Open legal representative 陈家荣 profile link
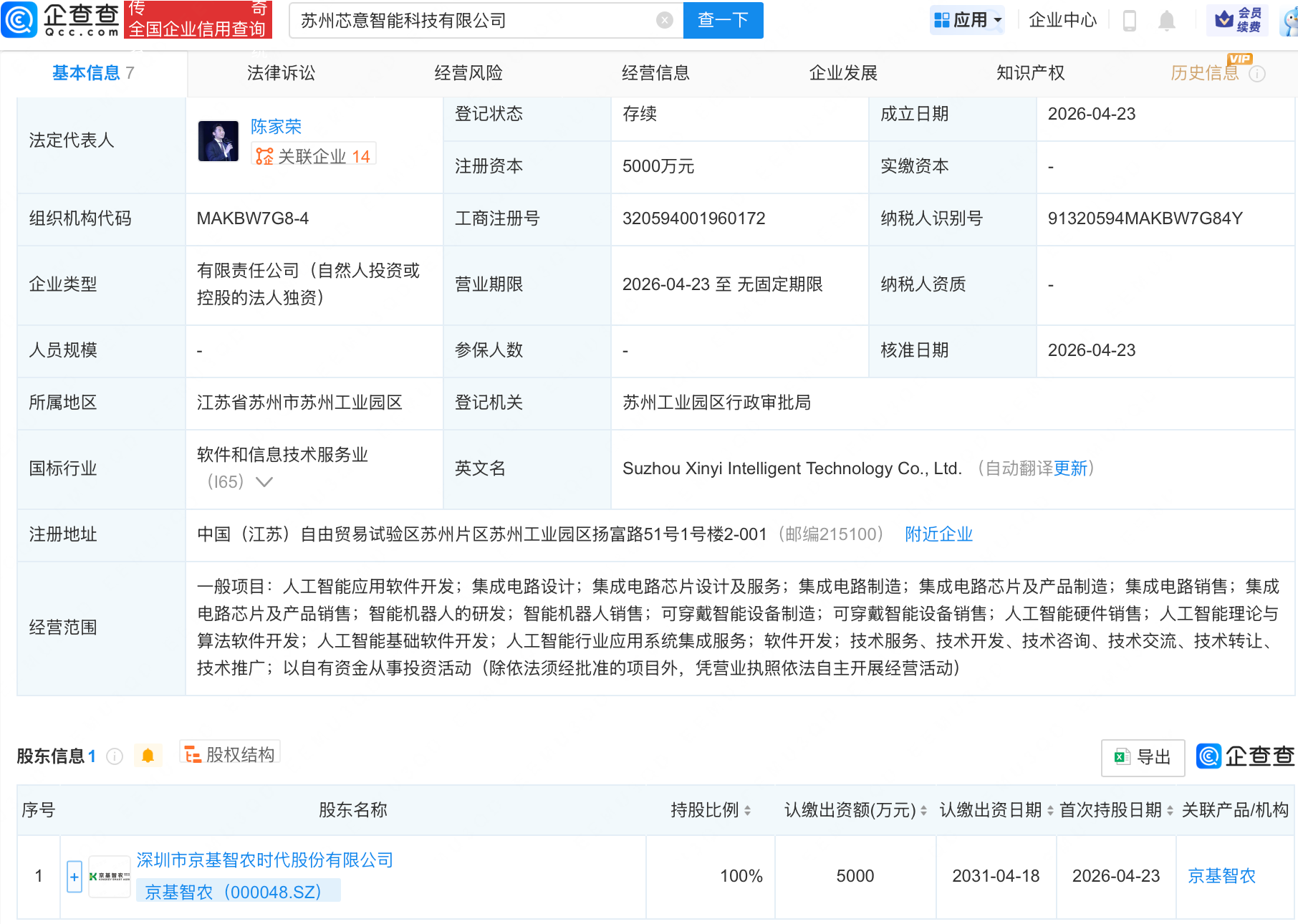The height and width of the screenshot is (924, 1298). coord(276,127)
